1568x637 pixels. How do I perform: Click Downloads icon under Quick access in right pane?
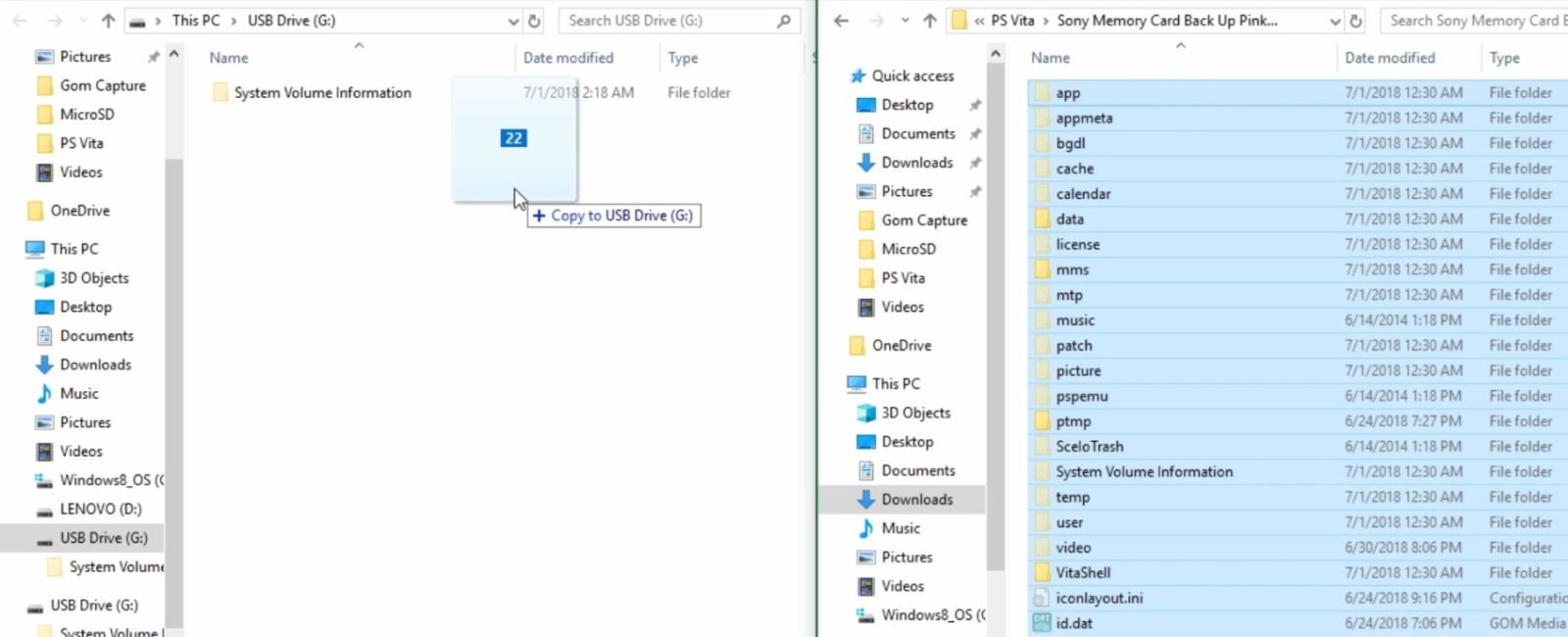866,163
